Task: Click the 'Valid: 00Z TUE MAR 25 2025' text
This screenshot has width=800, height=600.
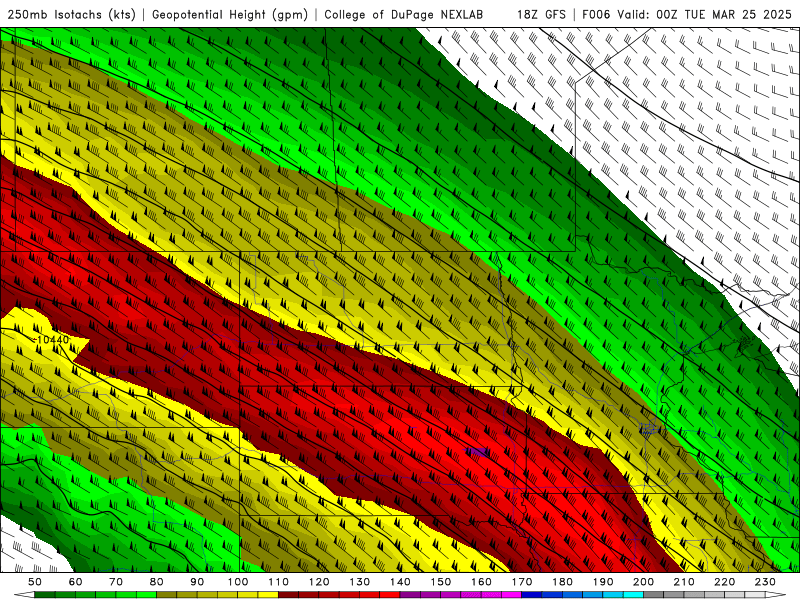Action: point(704,15)
